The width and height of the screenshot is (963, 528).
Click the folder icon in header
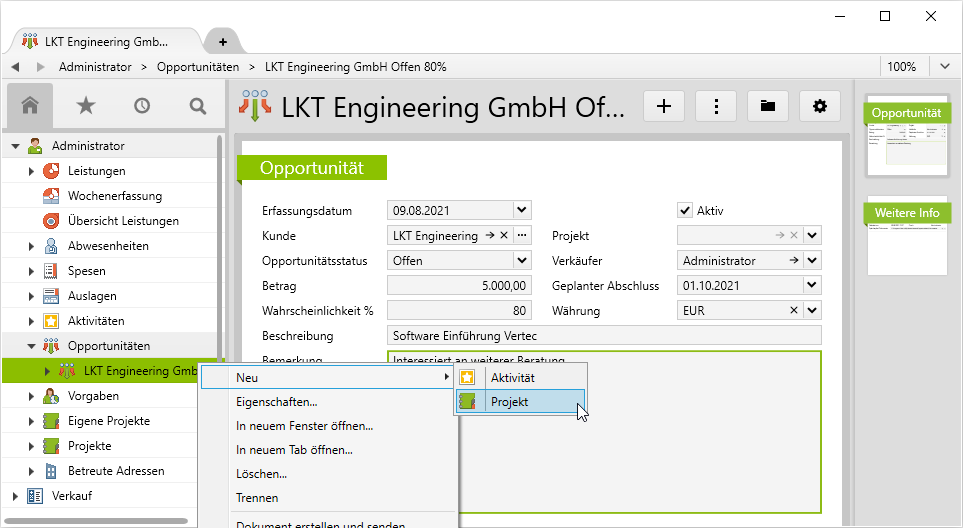coord(768,106)
